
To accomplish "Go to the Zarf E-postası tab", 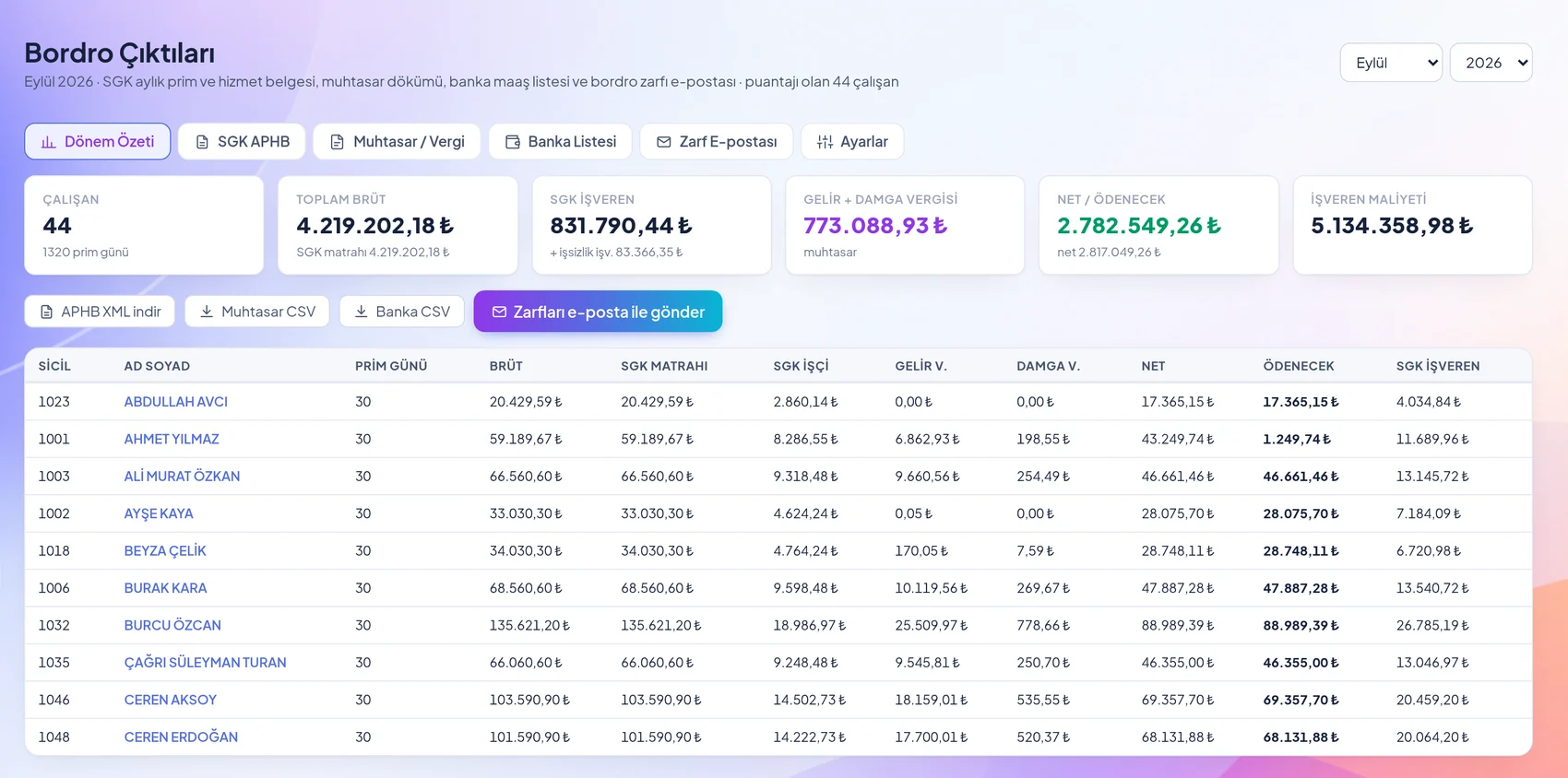I will coord(717,142).
